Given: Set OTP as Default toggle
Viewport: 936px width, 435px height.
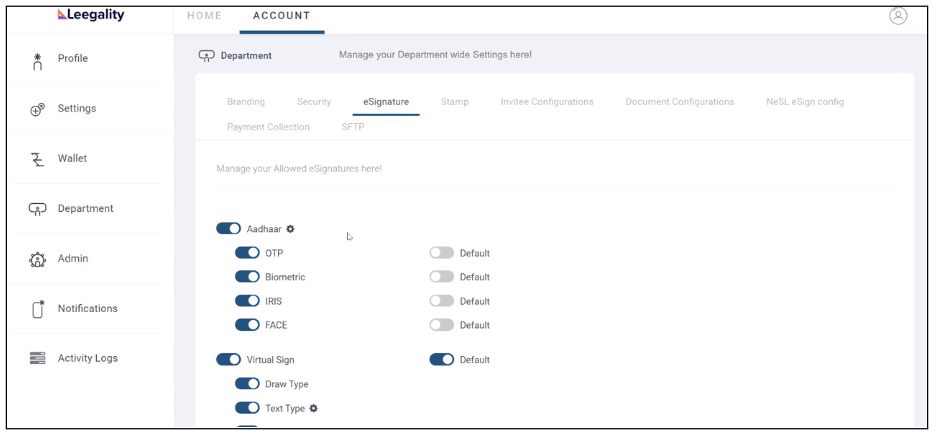Looking at the screenshot, I should coord(442,253).
